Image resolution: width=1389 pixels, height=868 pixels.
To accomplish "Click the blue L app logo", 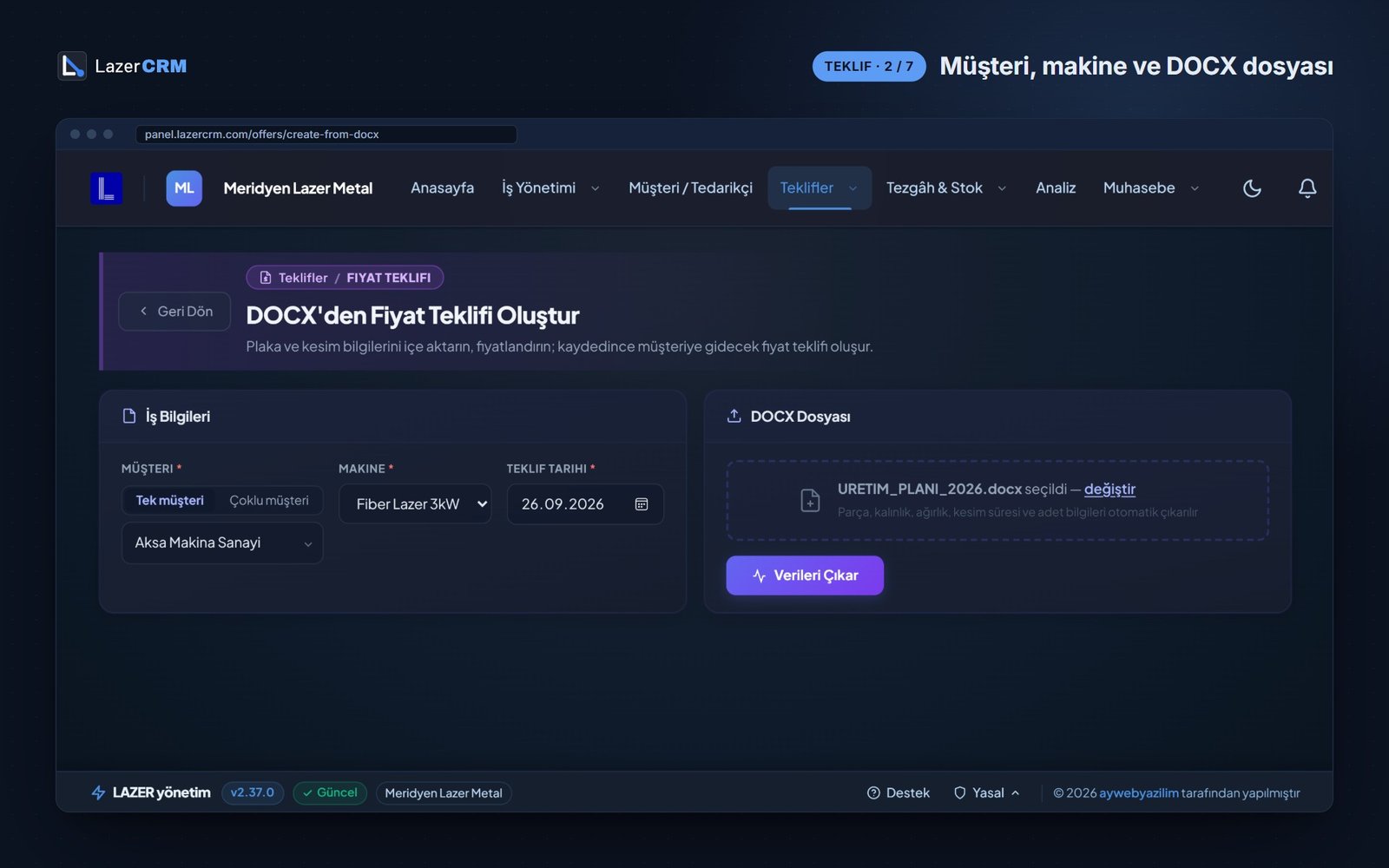I will pyautogui.click(x=106, y=188).
